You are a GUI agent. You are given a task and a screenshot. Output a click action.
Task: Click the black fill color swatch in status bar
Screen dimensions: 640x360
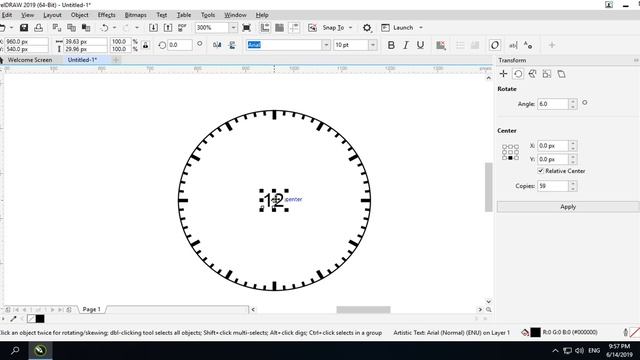pyautogui.click(x=536, y=333)
